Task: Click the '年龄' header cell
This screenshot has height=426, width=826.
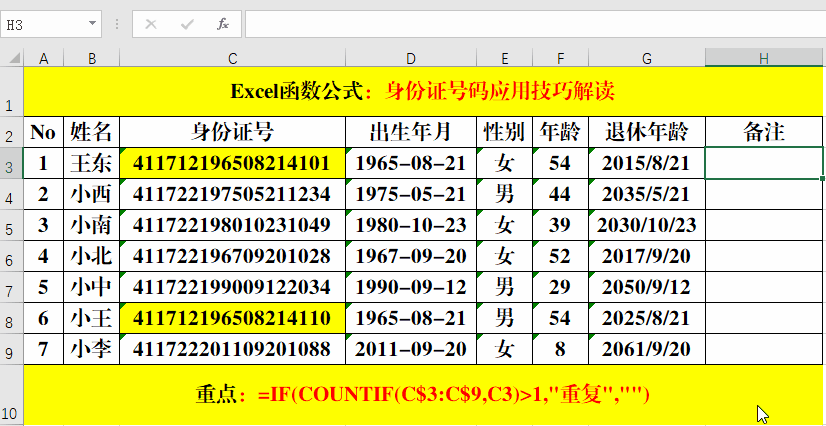Action: pyautogui.click(x=560, y=132)
